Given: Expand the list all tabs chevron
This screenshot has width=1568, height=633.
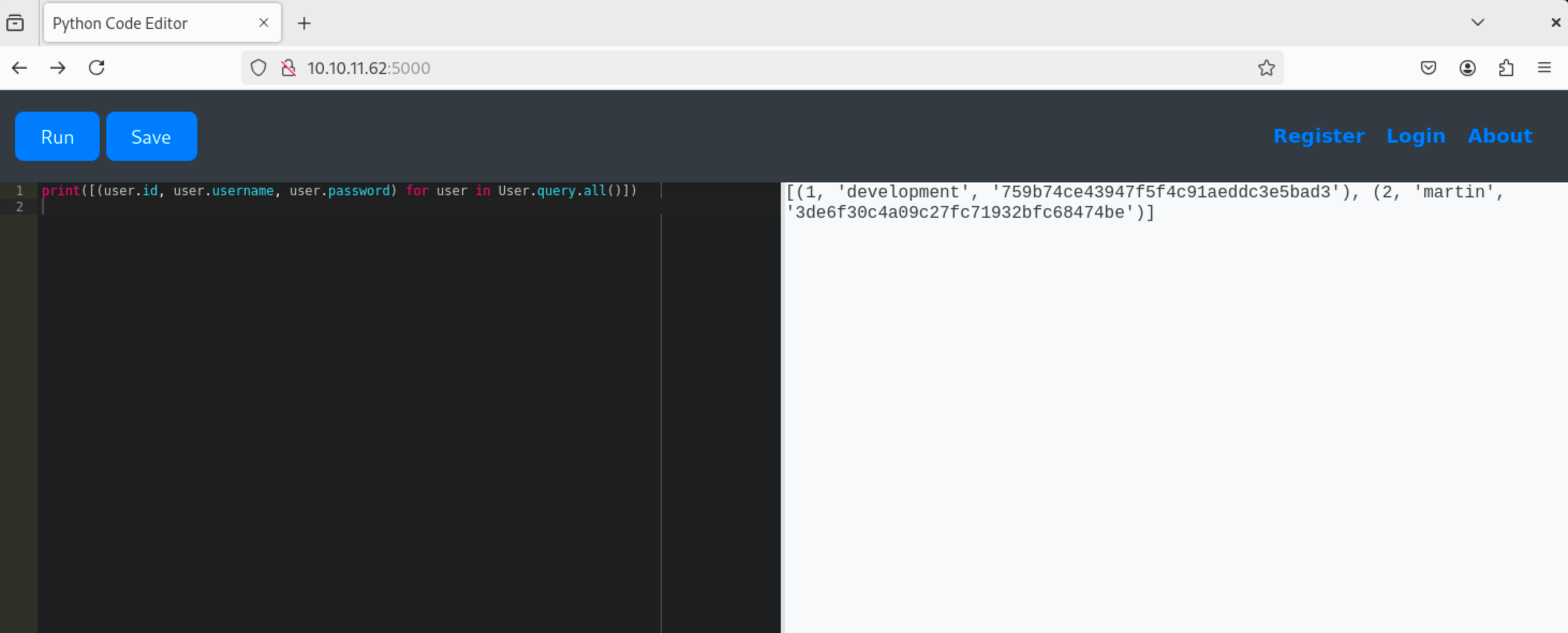Looking at the screenshot, I should click(1477, 23).
